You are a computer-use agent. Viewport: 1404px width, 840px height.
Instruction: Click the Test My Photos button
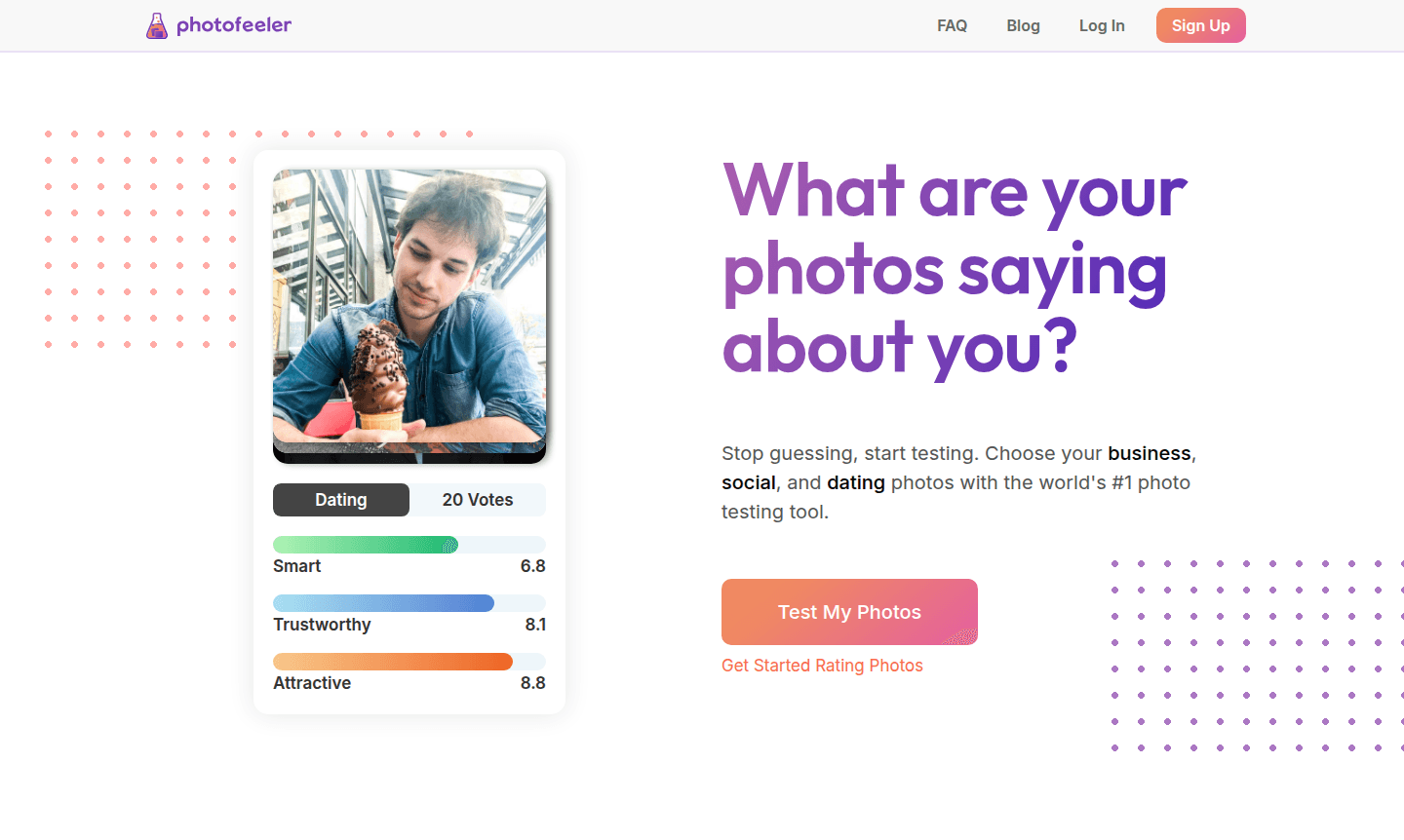tap(848, 611)
